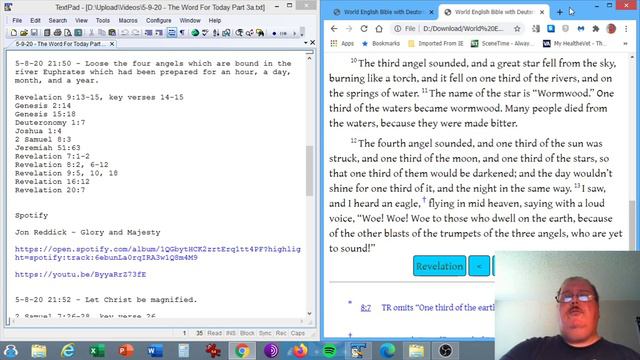The height and width of the screenshot is (360, 640).
Task: Click previous chapter '<' button
Action: click(479, 266)
